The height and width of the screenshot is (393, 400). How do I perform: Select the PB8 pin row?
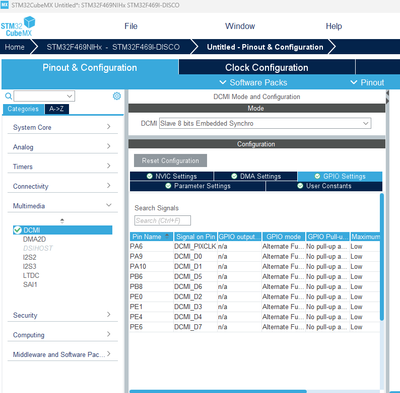pyautogui.click(x=255, y=286)
